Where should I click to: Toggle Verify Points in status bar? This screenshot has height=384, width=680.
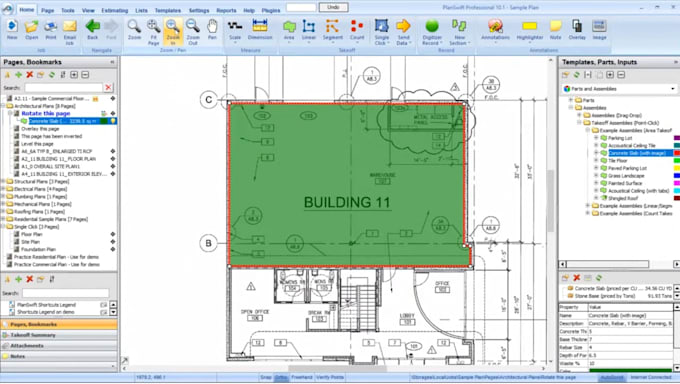click(330, 377)
